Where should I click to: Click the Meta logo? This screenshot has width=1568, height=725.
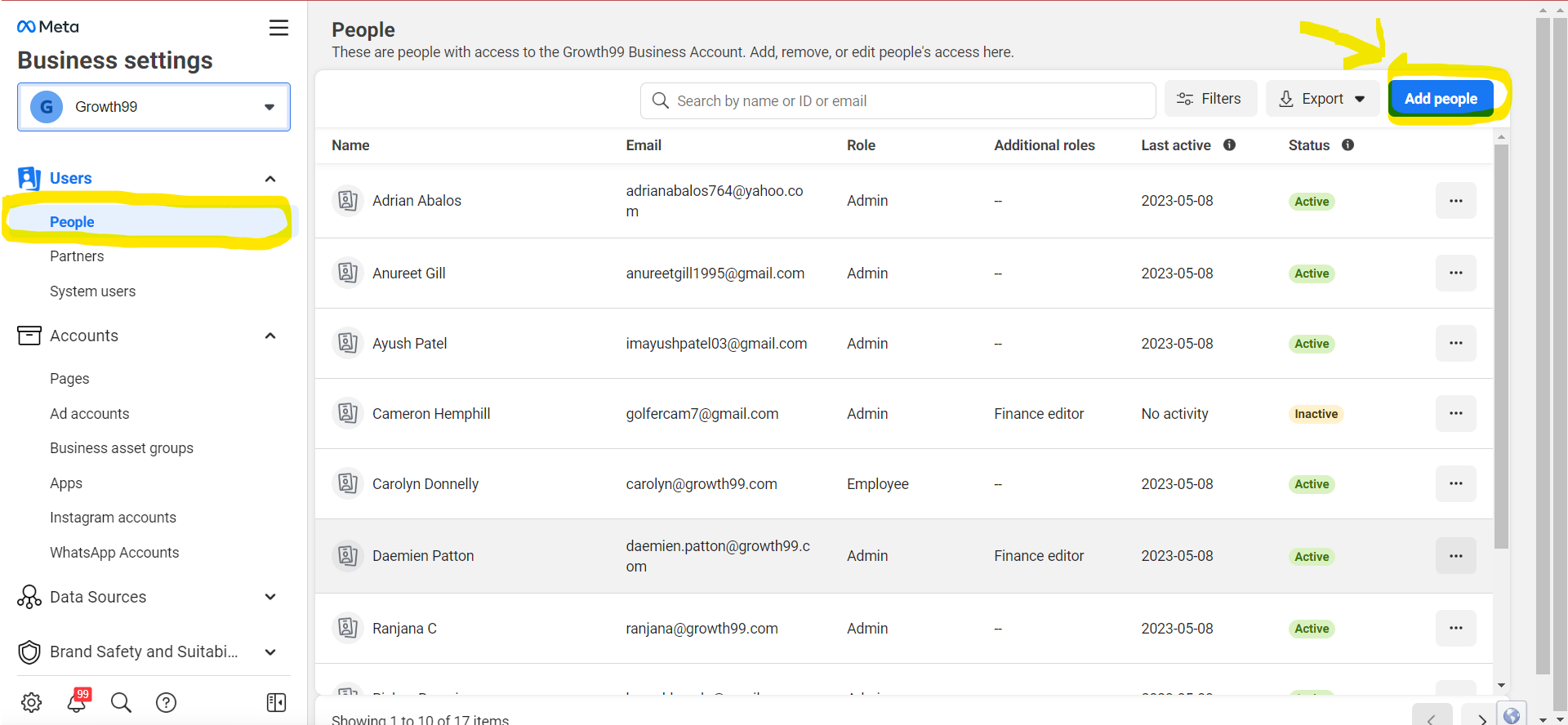pos(48,27)
